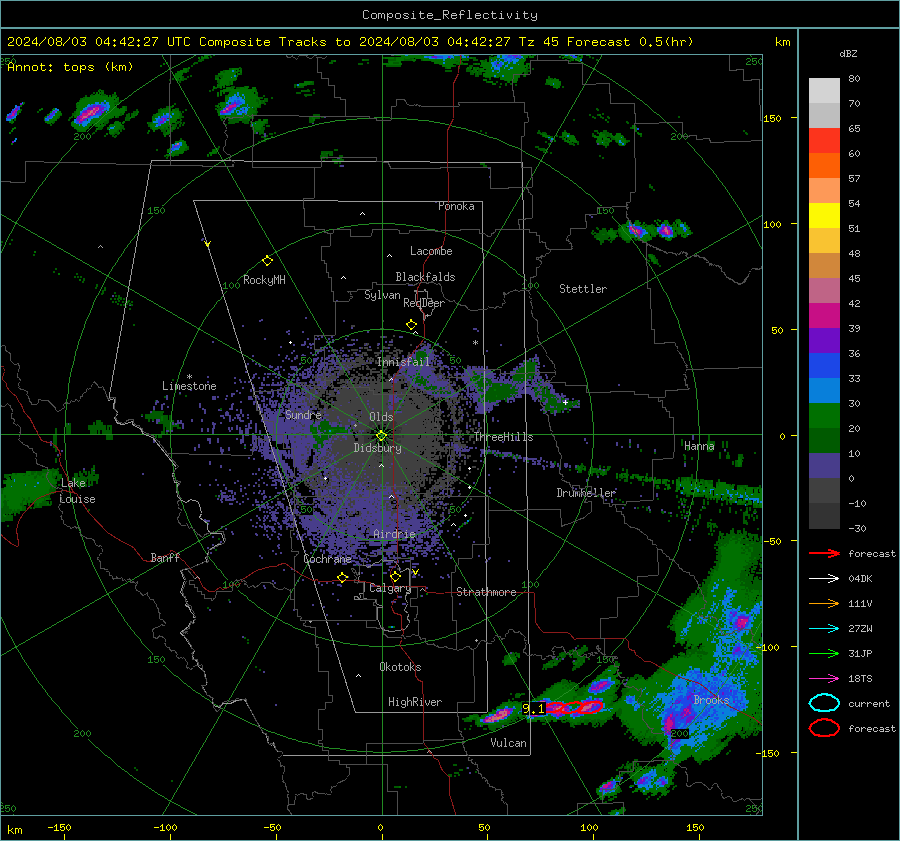Click the Cochrane town label
Image resolution: width=900 pixels, height=841 pixels.
coord(327,559)
